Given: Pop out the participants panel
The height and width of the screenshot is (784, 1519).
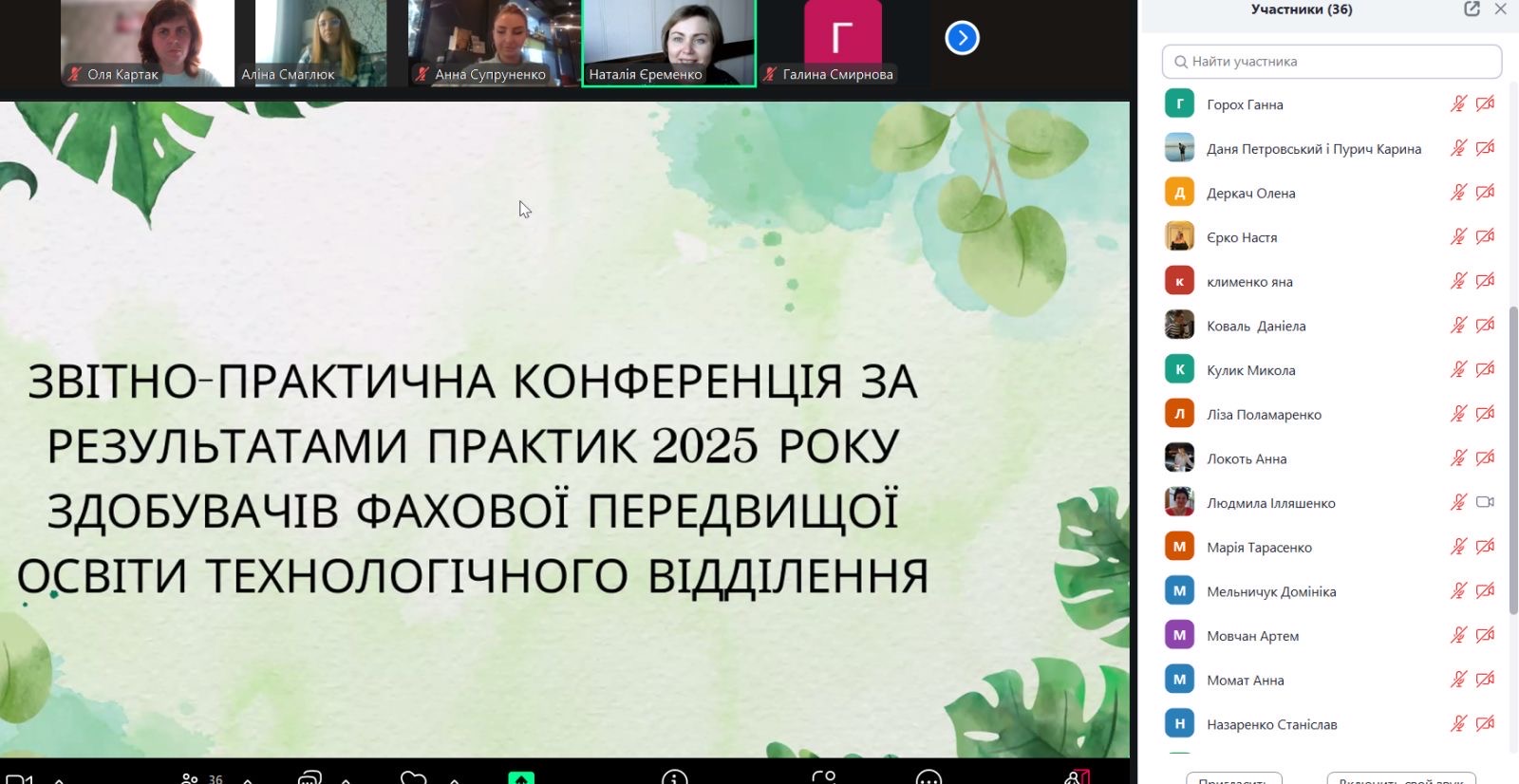Looking at the screenshot, I should coord(1472,9).
